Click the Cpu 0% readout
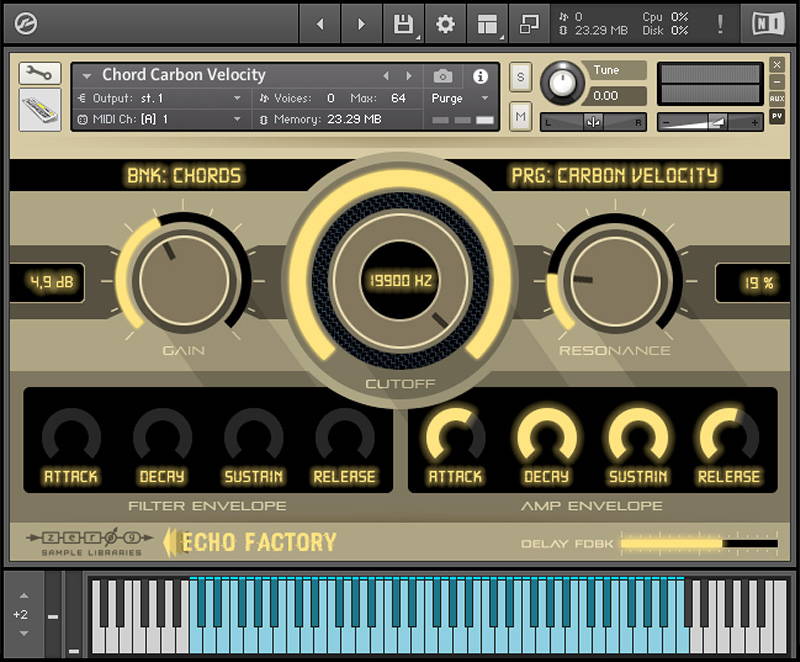Viewport: 800px width, 662px height. 665,17
